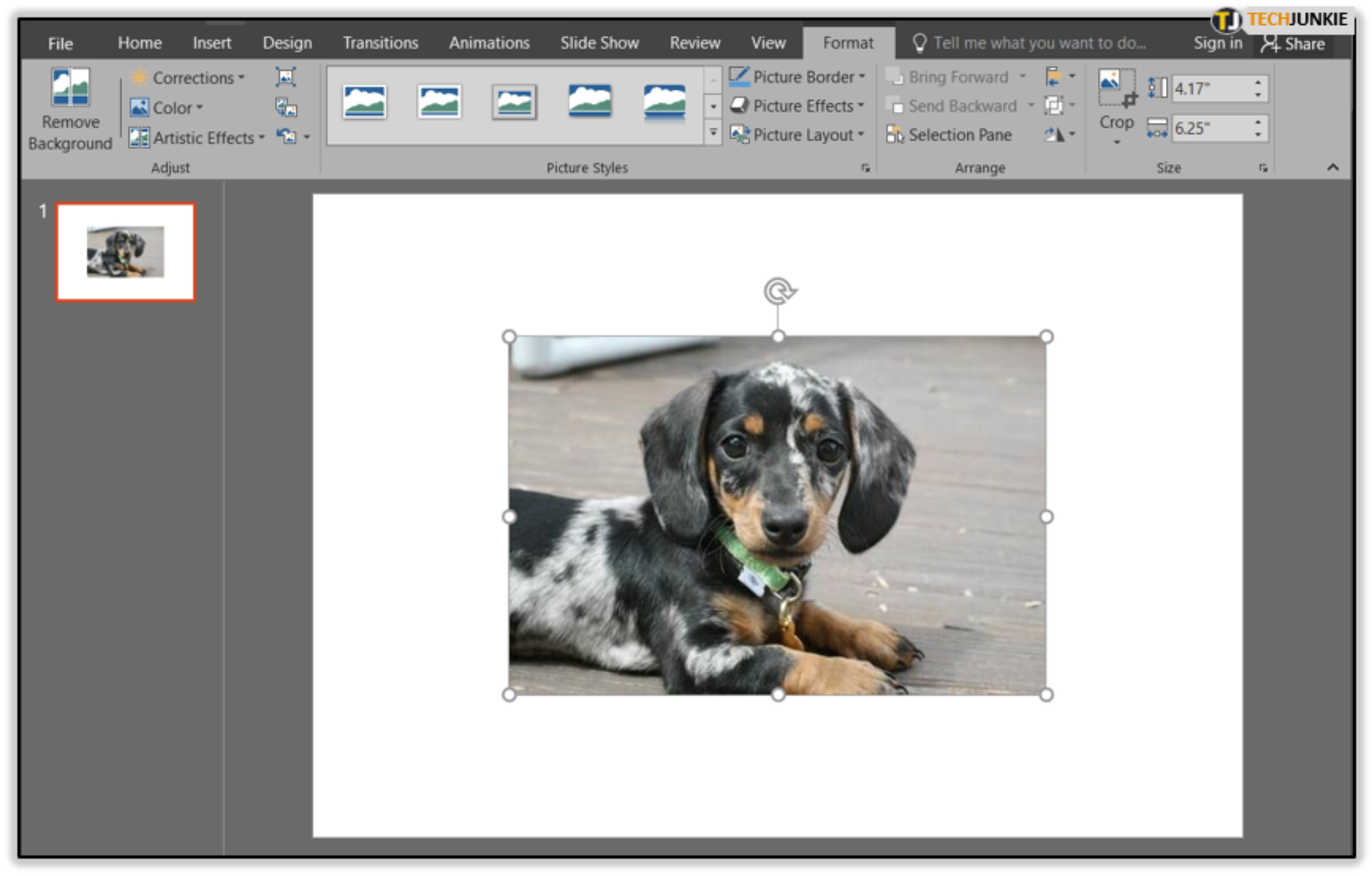Open the Corrections dropdown
The height and width of the screenshot is (876, 1372).
click(x=191, y=77)
